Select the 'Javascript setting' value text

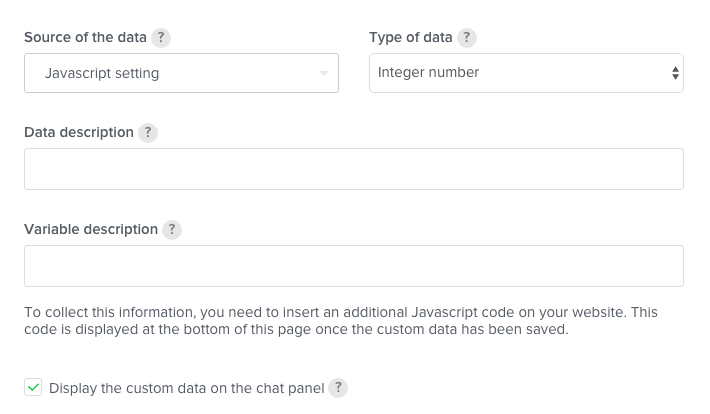pyautogui.click(x=102, y=73)
